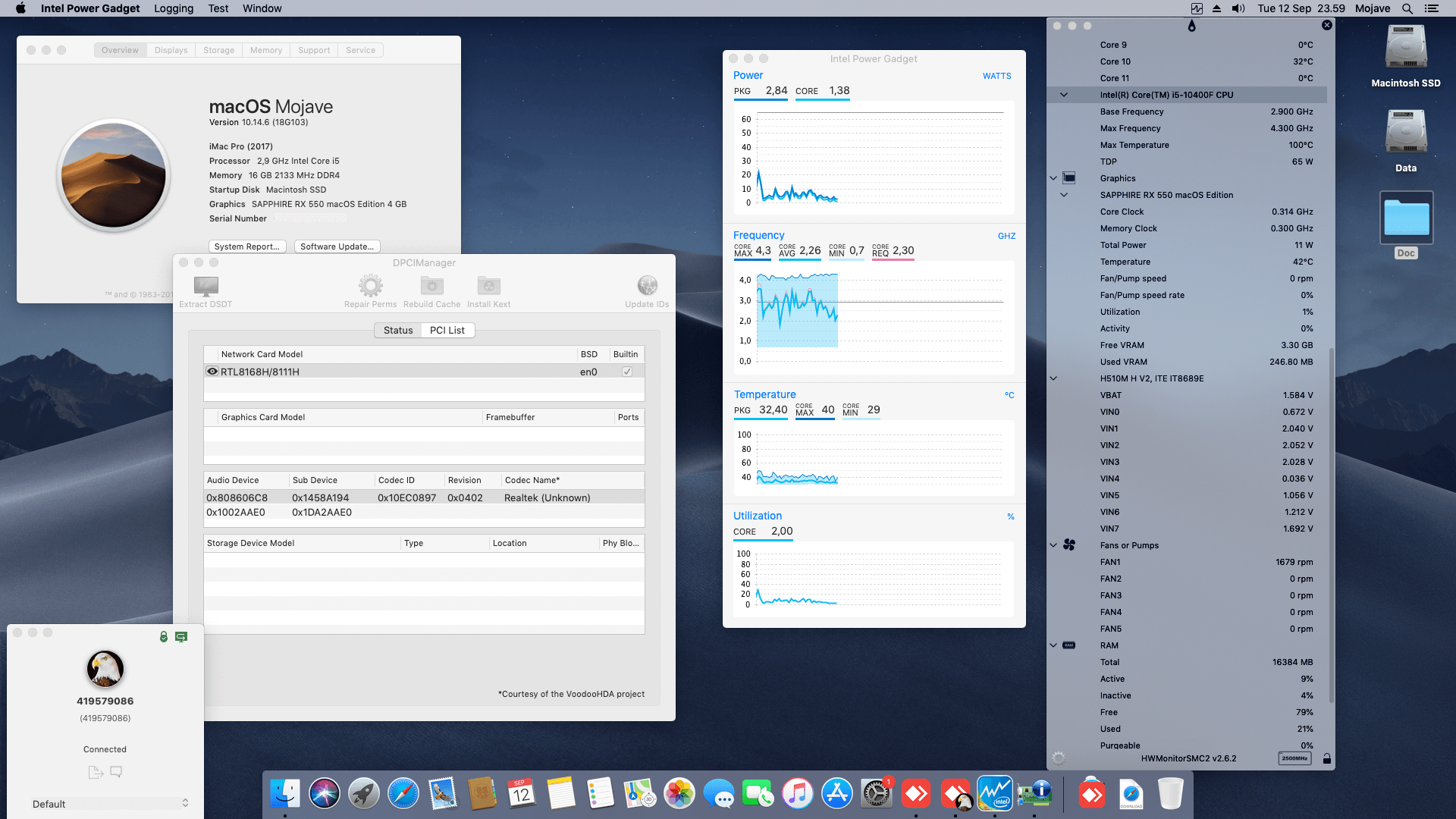Click the AnyDesk file transfer icon
Viewport: 1456px width, 819px height.
(x=95, y=772)
